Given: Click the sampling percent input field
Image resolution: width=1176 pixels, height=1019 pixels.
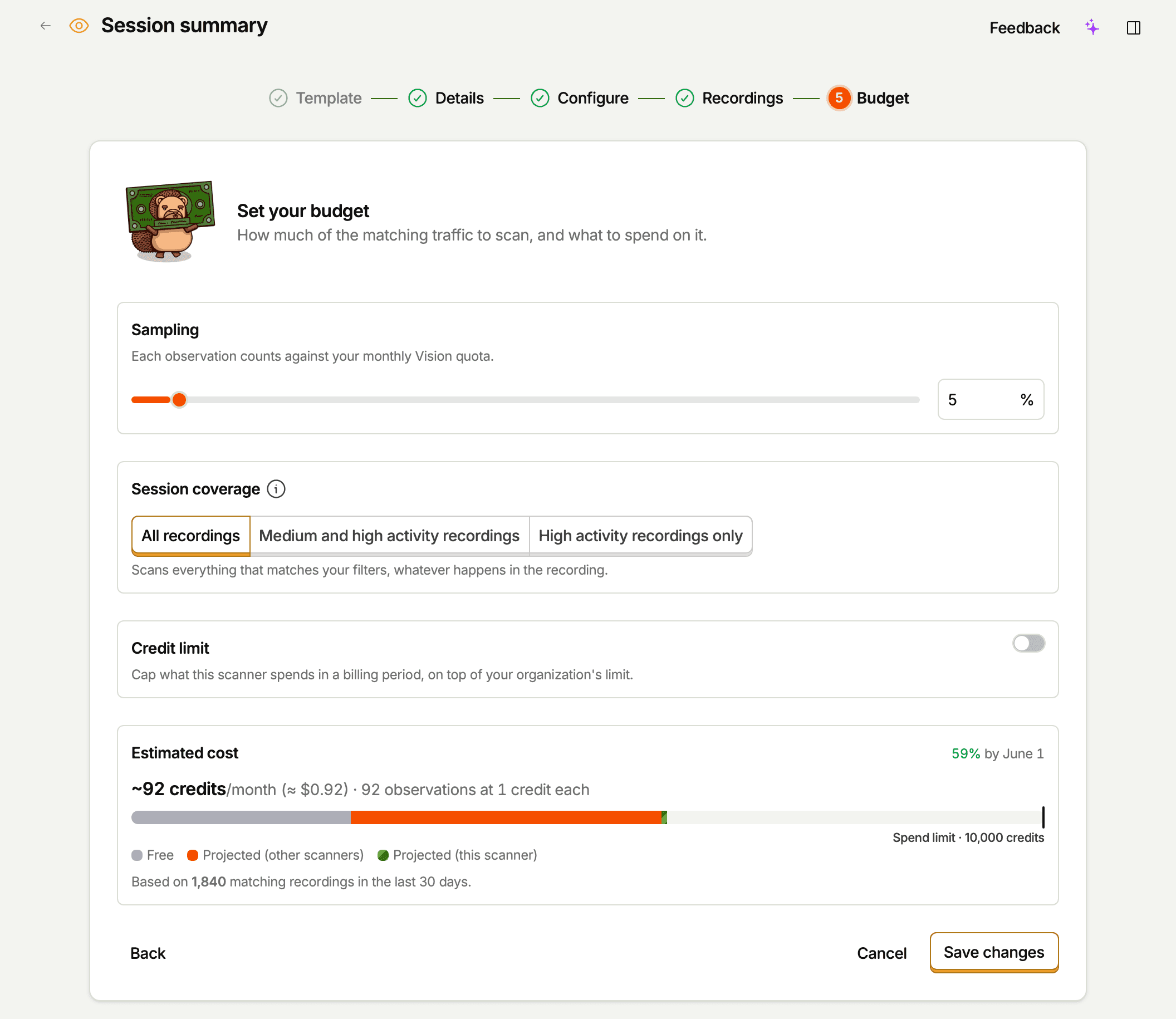Looking at the screenshot, I should point(990,399).
